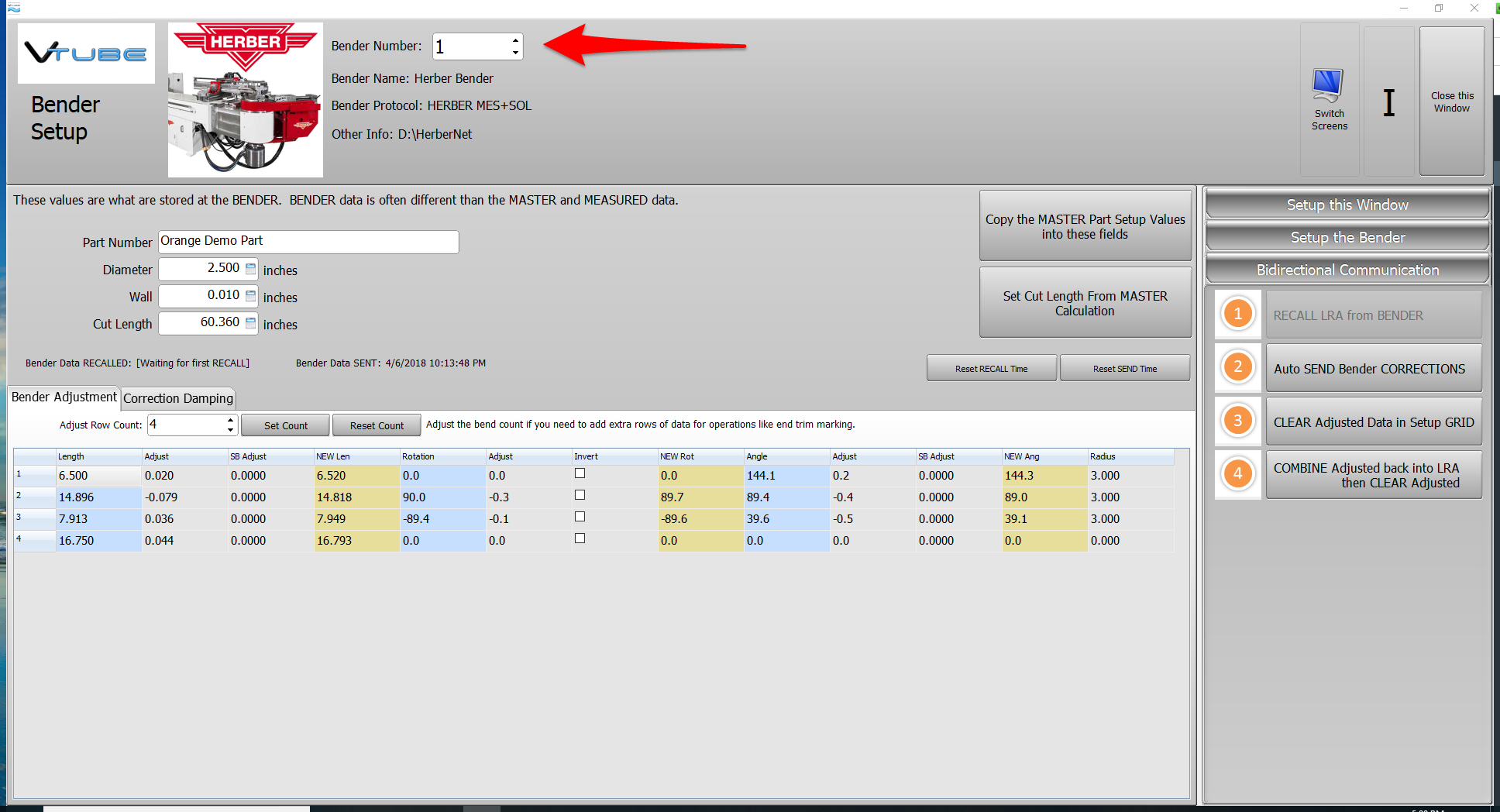Increase the Bender Number with up arrow
1500x812 pixels.
515,40
